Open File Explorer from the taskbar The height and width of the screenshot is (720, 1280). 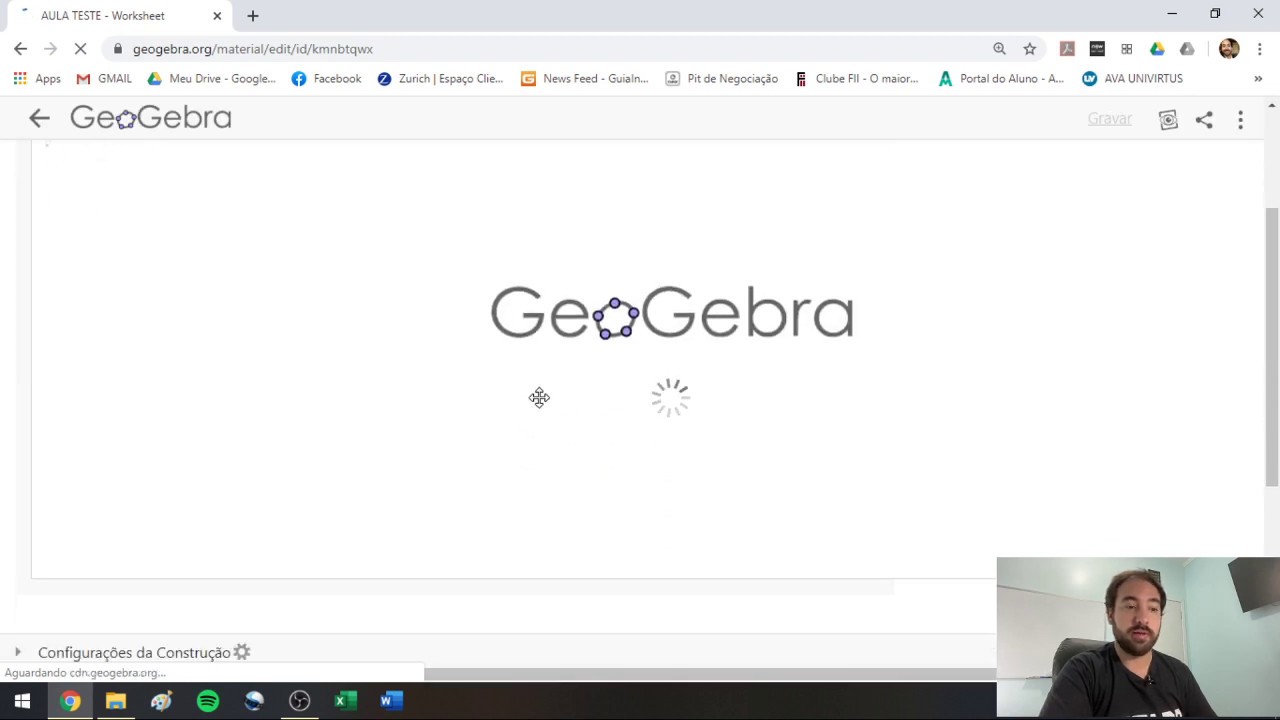[x=116, y=701]
